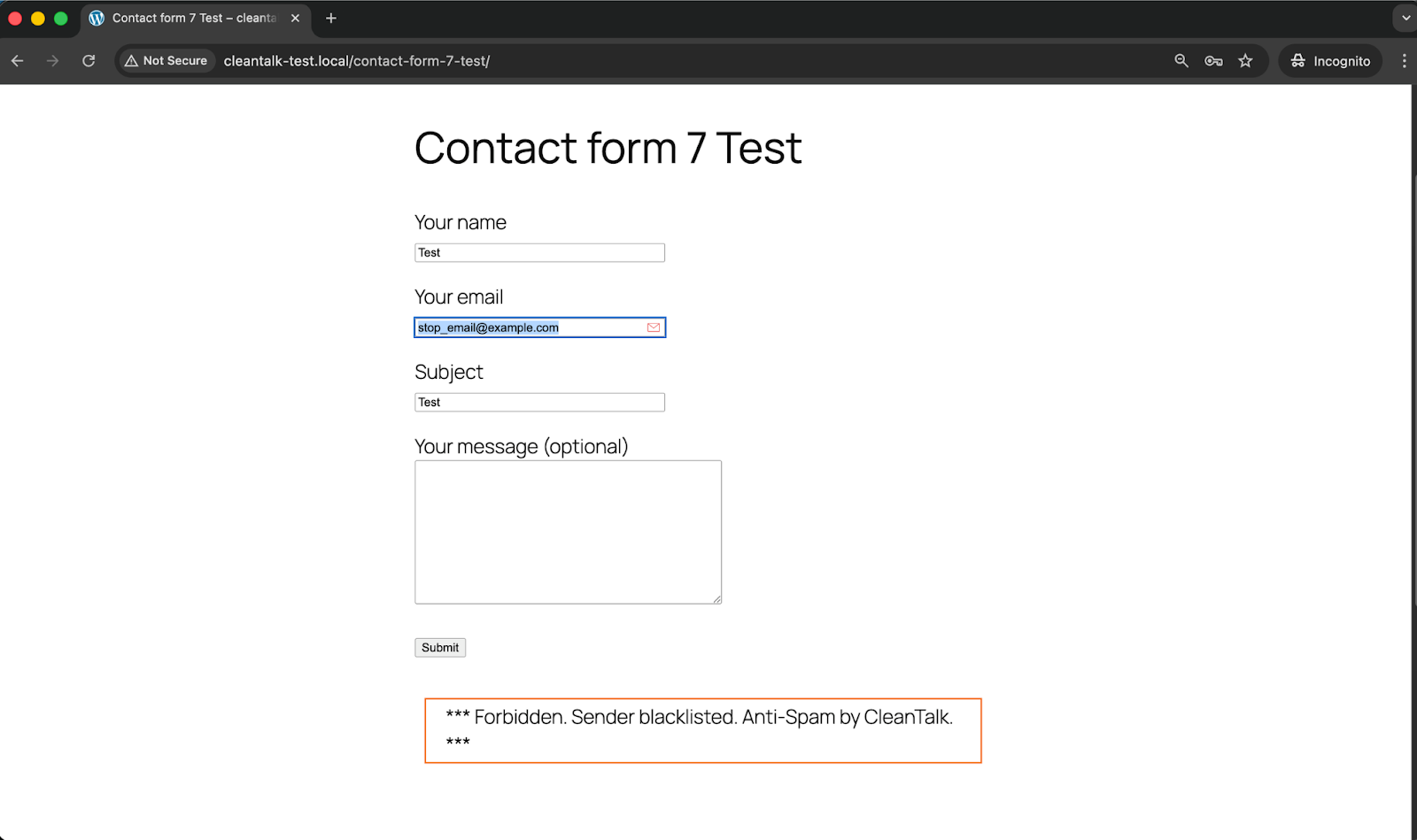Reload the current page
Screen dimensions: 1417x840
click(89, 61)
